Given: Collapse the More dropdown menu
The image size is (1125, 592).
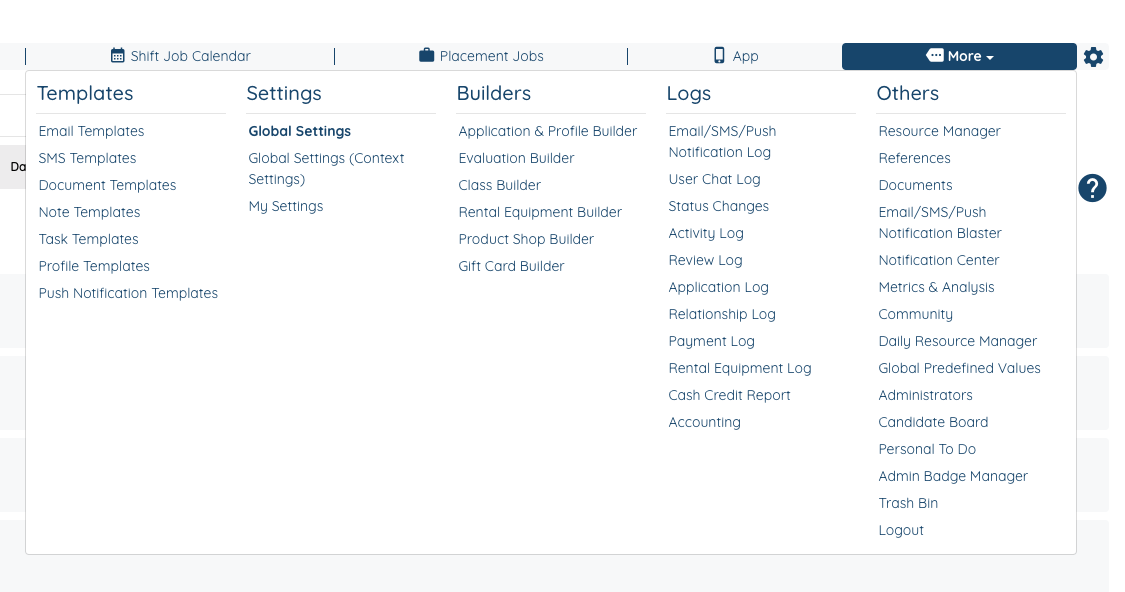Looking at the screenshot, I should click(x=959, y=56).
